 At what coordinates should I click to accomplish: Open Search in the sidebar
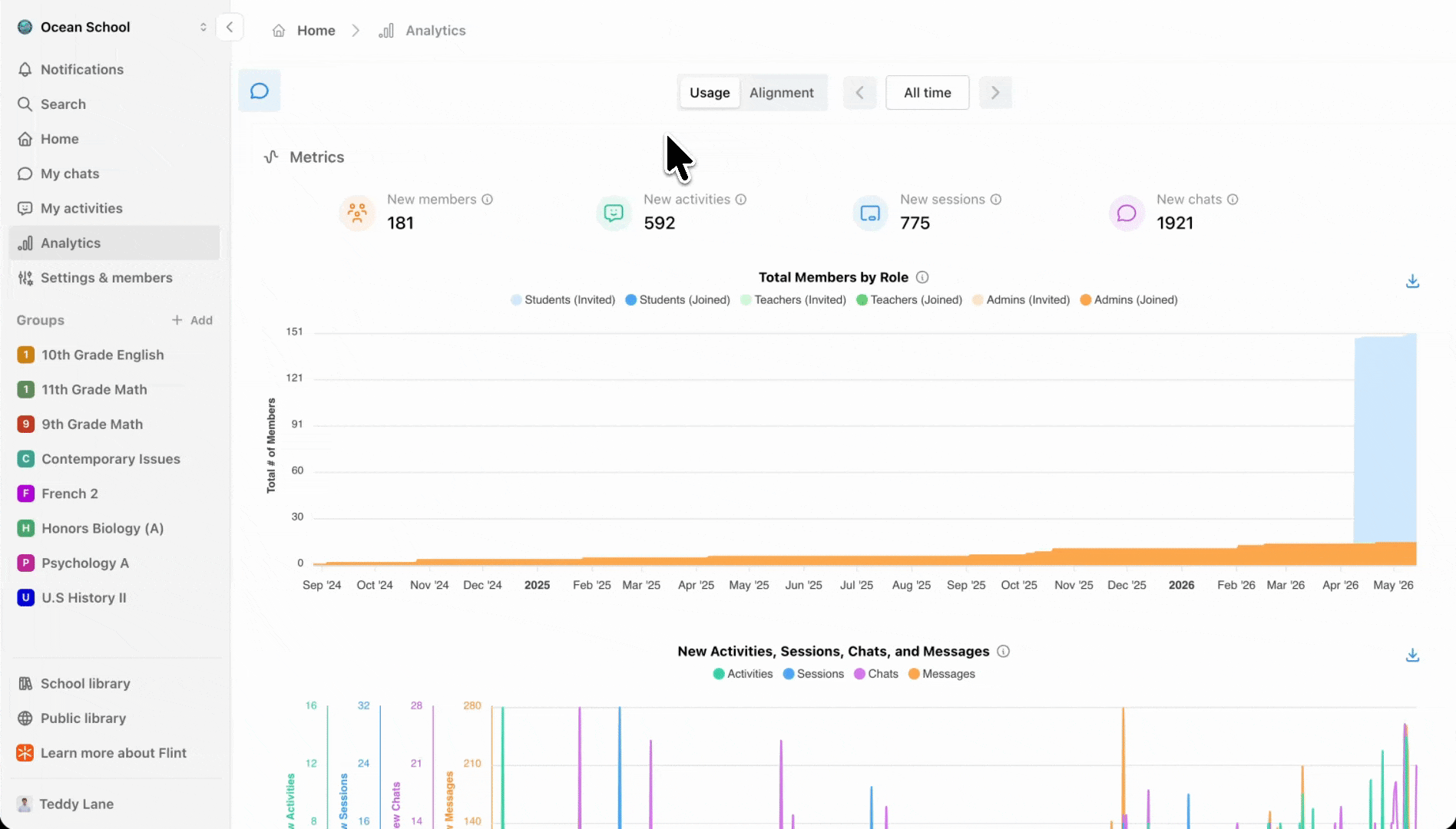pos(114,104)
